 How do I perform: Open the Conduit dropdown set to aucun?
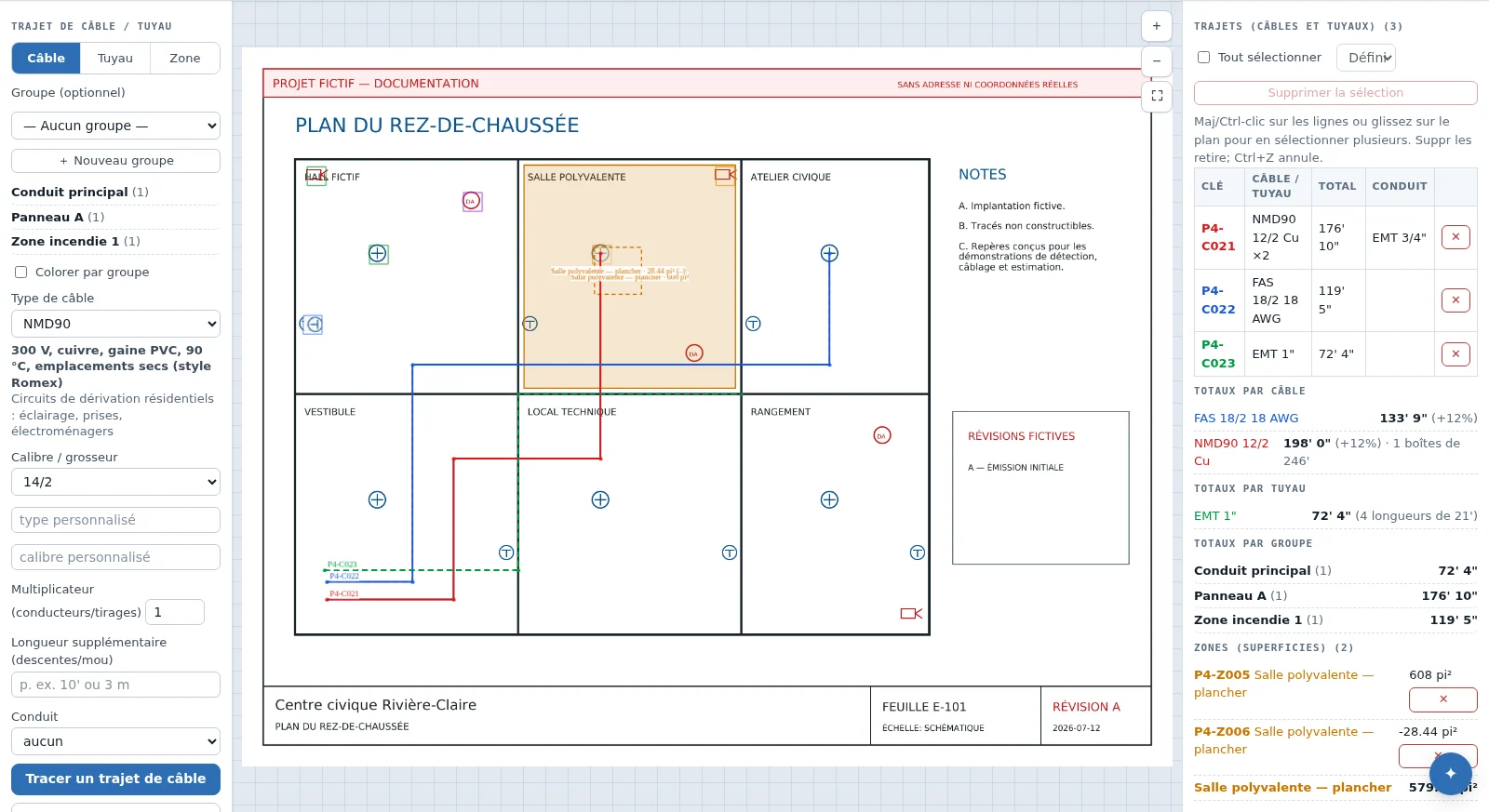tap(115, 741)
